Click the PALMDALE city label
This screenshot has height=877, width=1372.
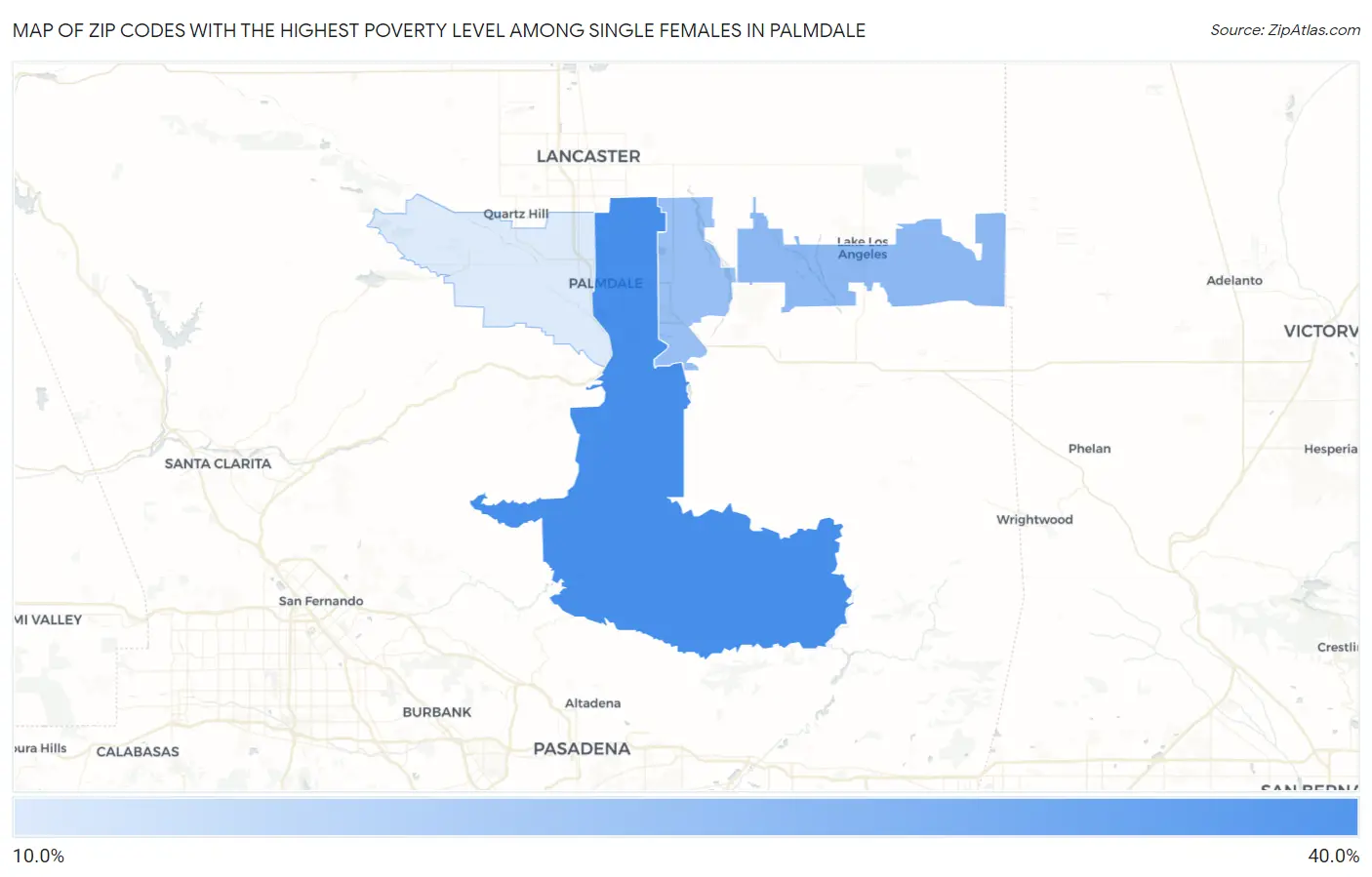click(606, 283)
